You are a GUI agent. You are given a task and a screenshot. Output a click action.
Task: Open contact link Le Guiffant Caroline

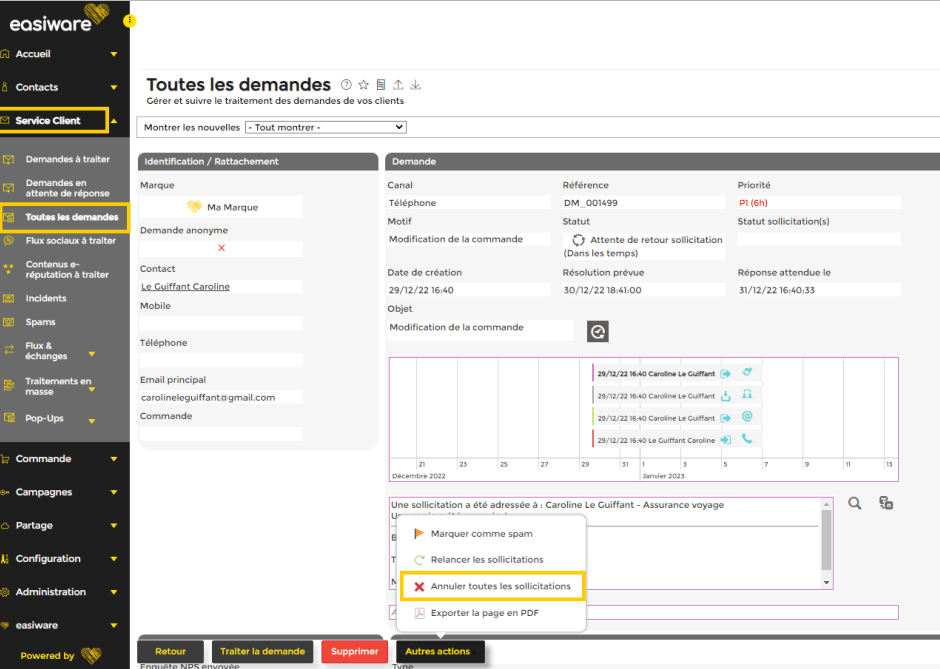[x=185, y=287]
